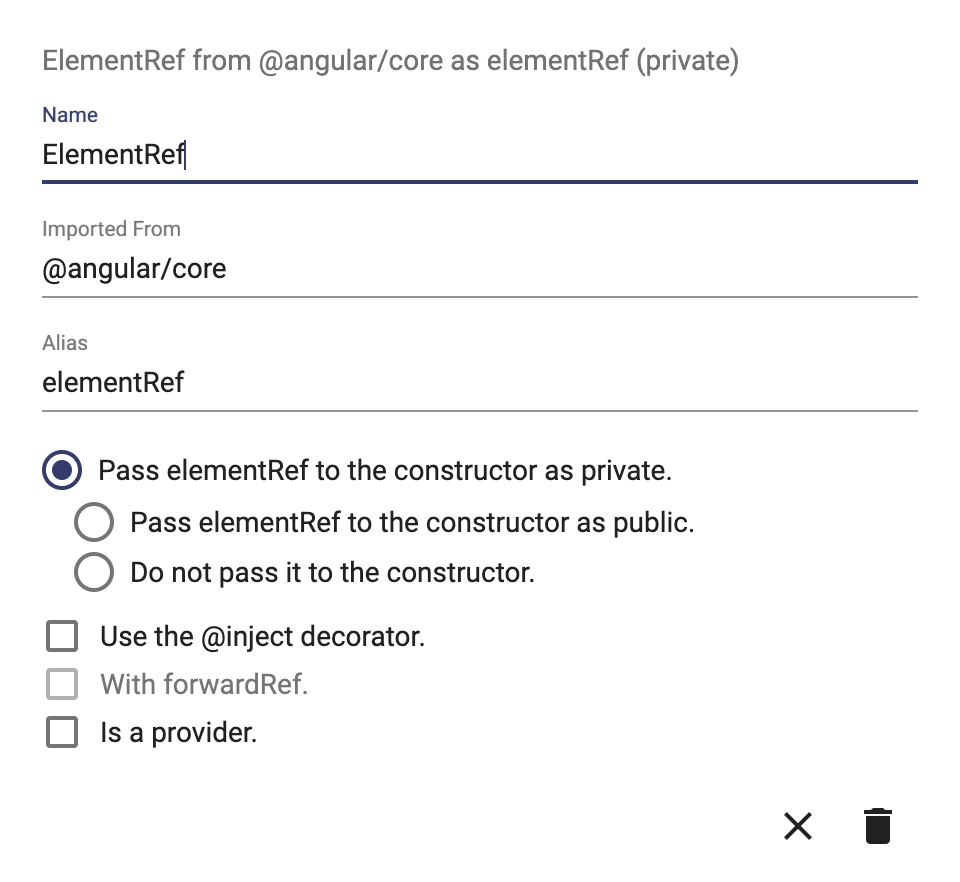The height and width of the screenshot is (882, 960).
Task: Close the dialog with the X icon
Action: point(797,826)
